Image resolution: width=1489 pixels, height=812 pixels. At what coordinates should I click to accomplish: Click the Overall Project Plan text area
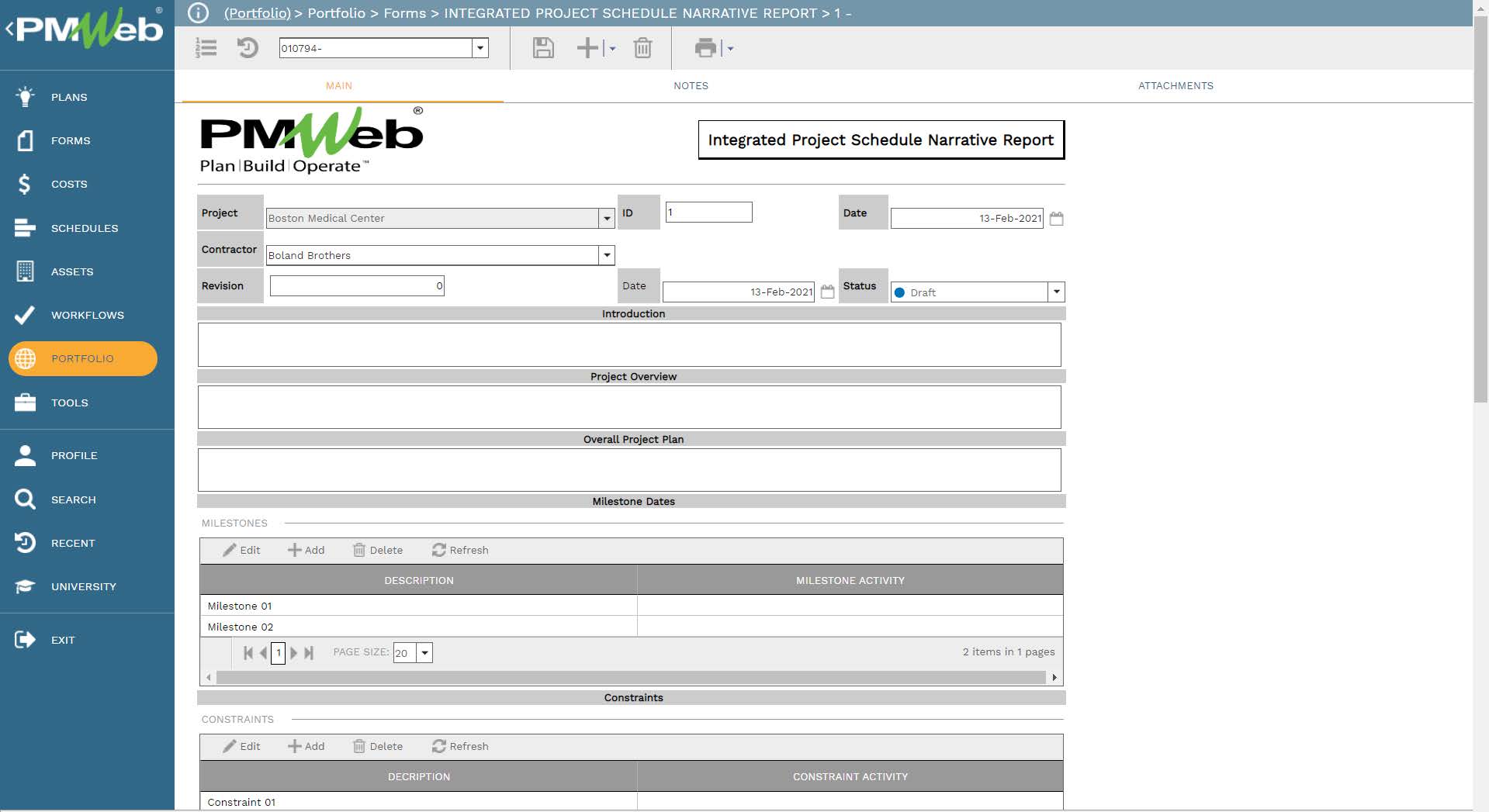[x=629, y=470]
